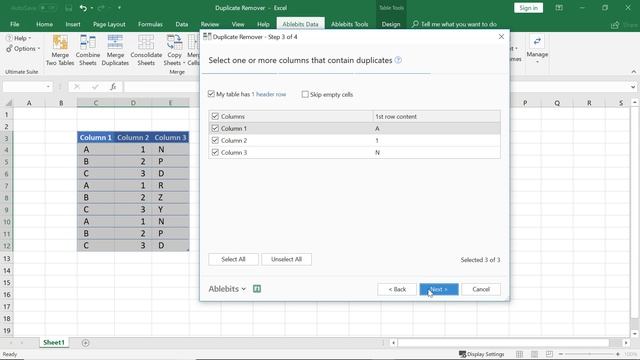Screen dimensions: 640x360
Task: Cancel the Duplicate Remover wizard
Action: tap(481, 289)
